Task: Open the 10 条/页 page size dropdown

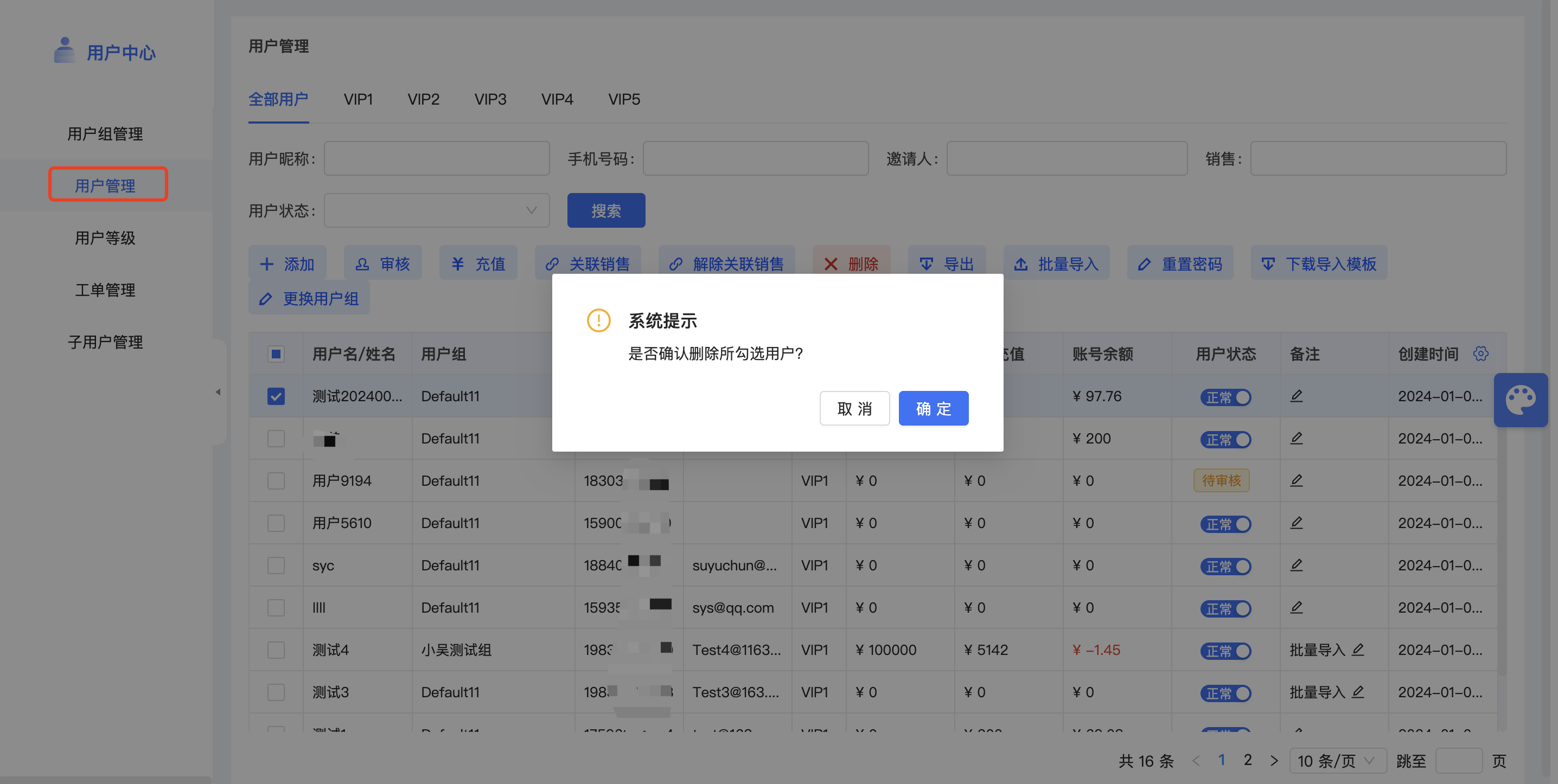Action: pos(1338,761)
